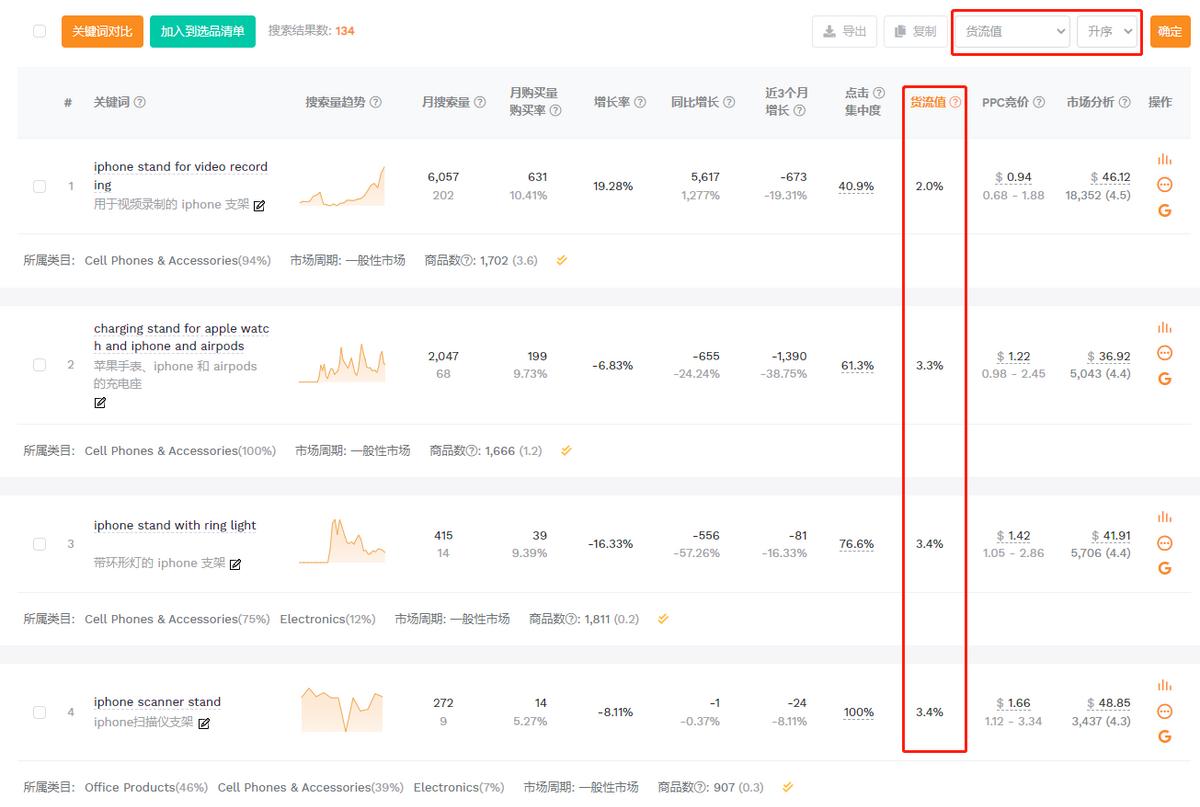Click the 导出 export button
Image resolution: width=1200 pixels, height=807 pixels.
tap(843, 31)
